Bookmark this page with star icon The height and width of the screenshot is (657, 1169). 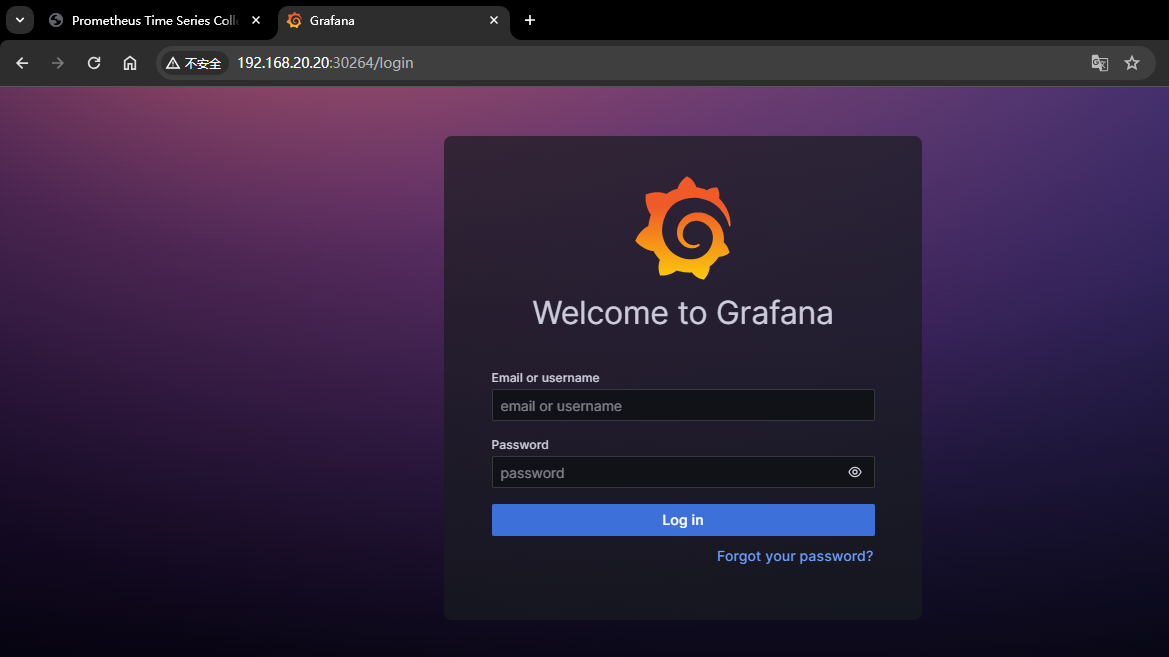[x=1132, y=63]
